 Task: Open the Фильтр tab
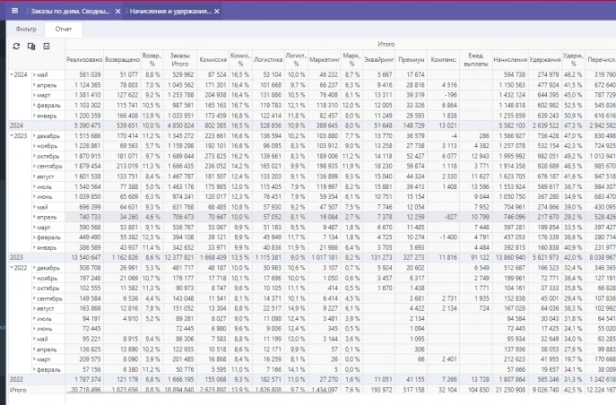(x=26, y=29)
